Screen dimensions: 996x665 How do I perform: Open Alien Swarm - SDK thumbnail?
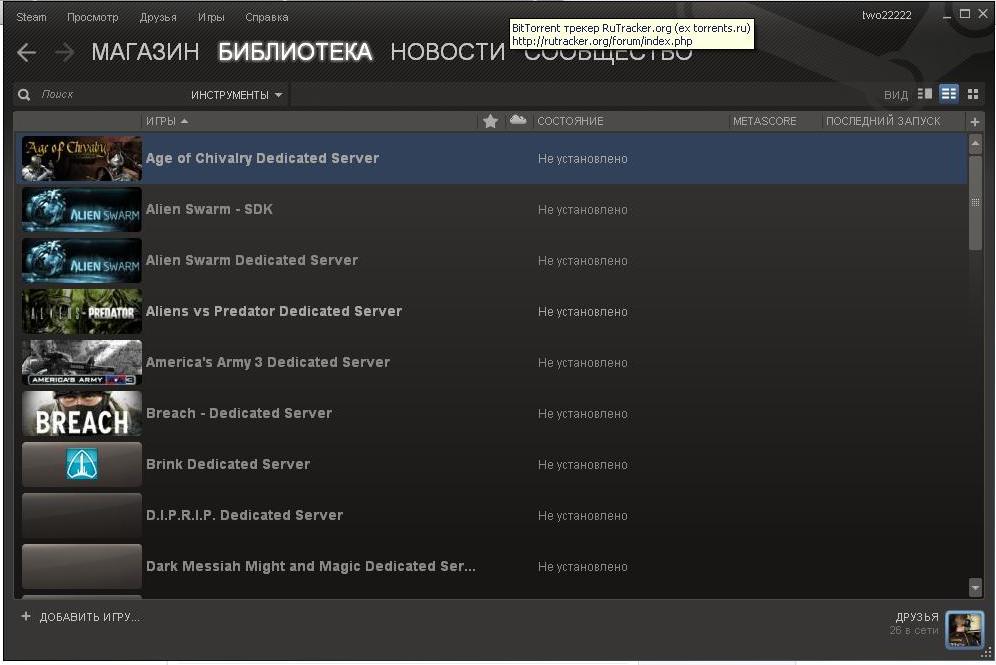81,210
